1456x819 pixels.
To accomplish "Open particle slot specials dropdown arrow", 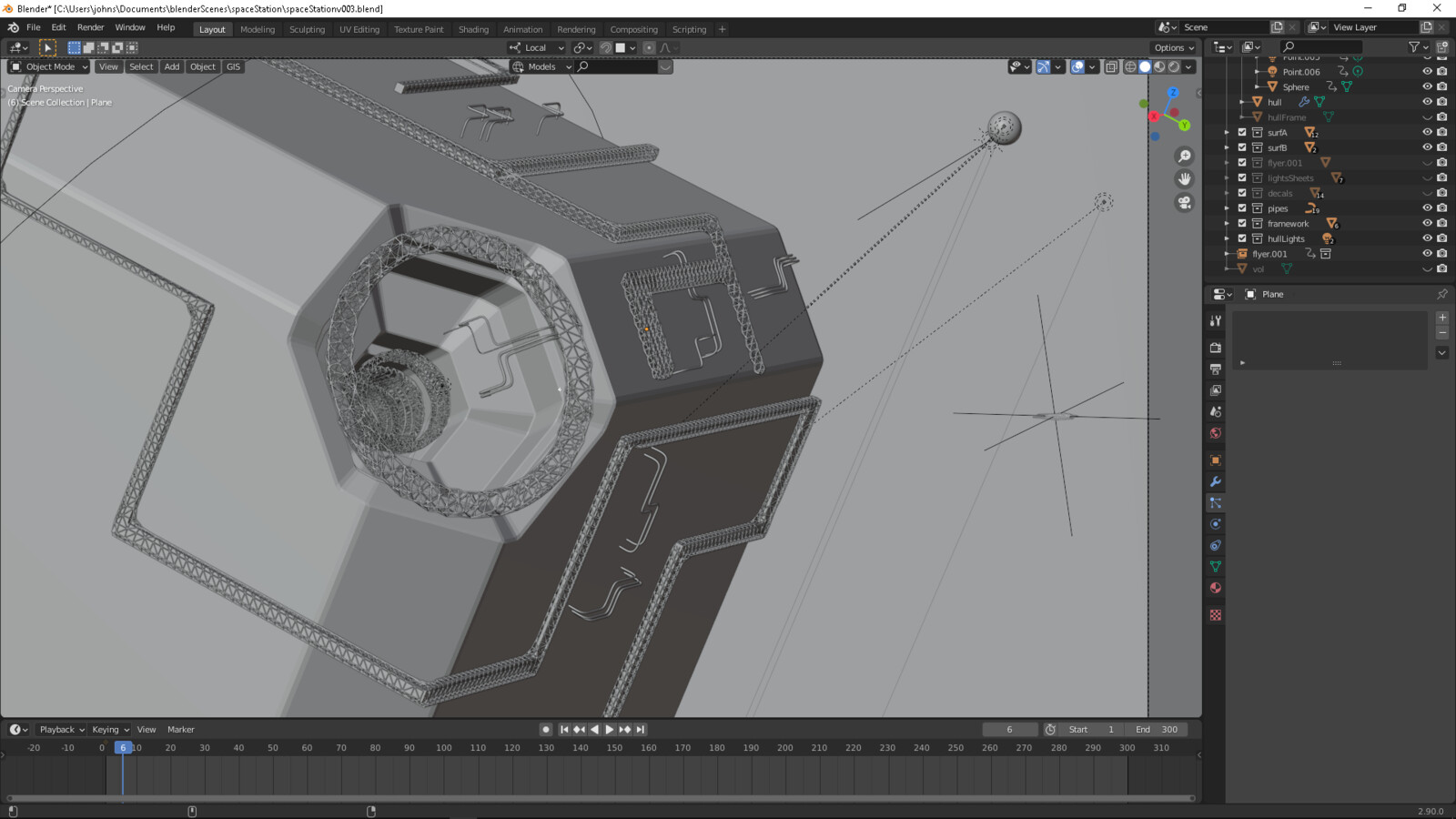I will pos(1441,352).
